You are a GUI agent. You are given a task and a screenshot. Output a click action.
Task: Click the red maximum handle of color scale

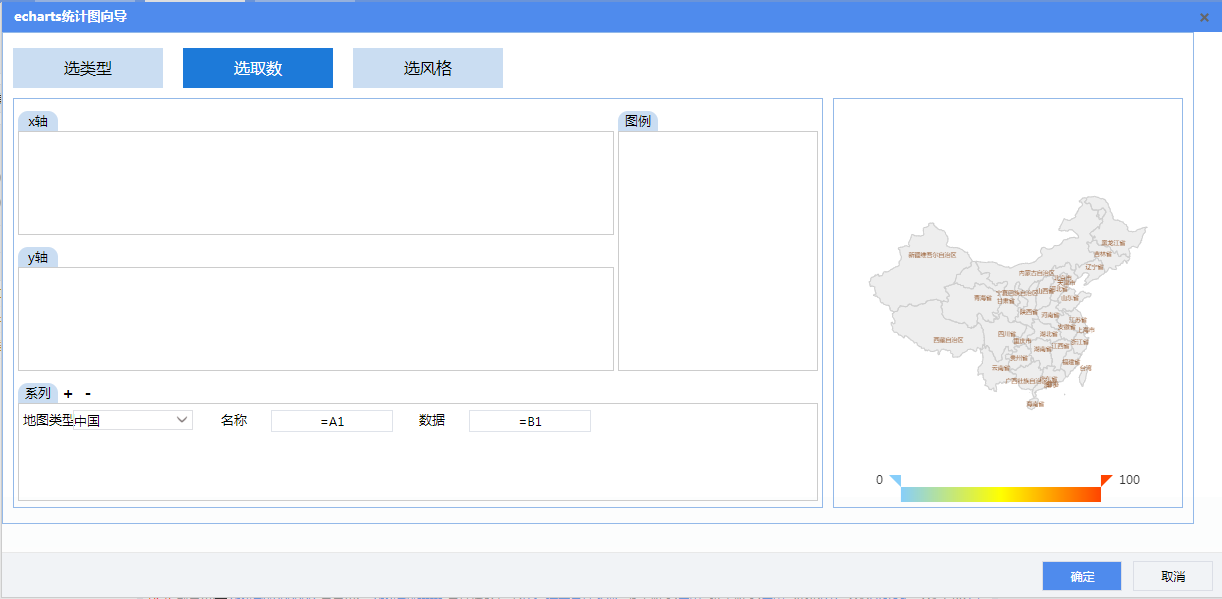pos(1106,480)
